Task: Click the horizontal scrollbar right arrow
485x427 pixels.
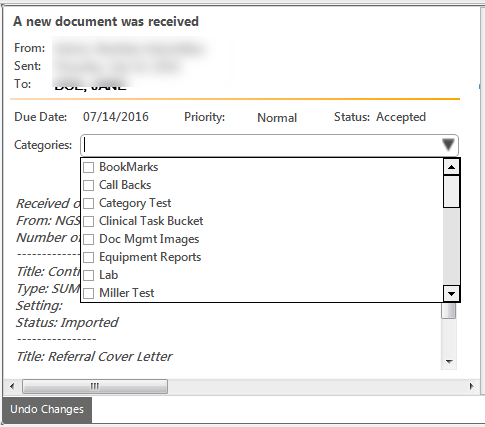Action: pos(471,387)
